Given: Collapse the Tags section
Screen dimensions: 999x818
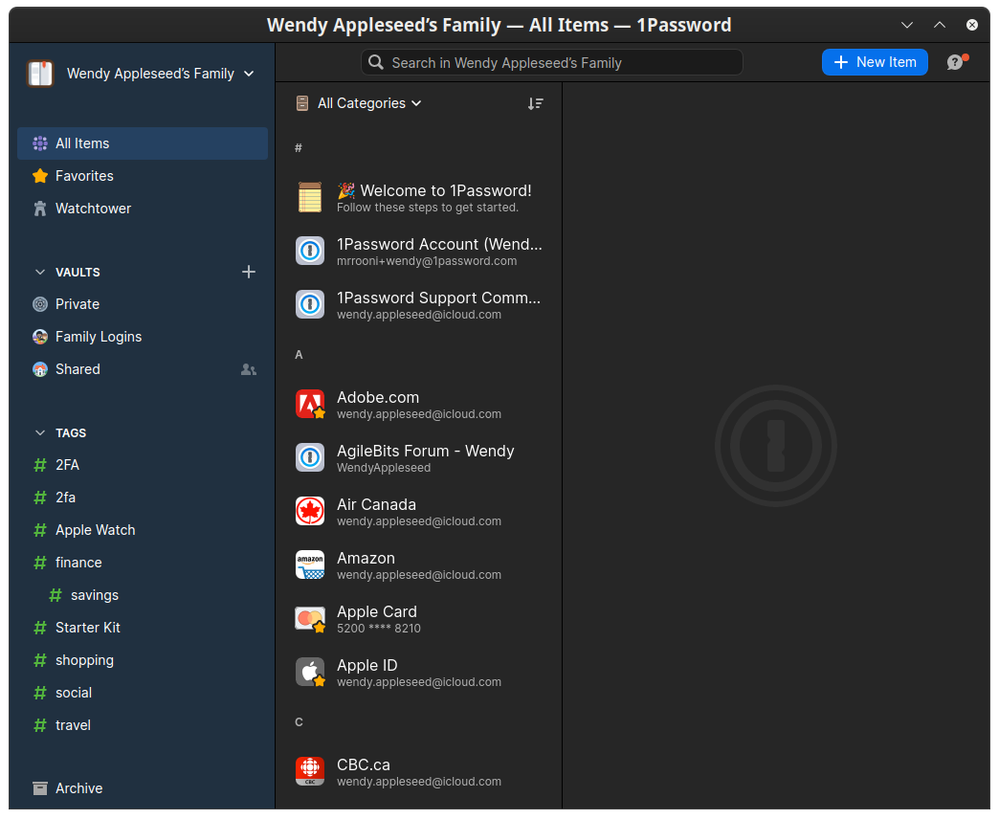Looking at the screenshot, I should [x=40, y=433].
